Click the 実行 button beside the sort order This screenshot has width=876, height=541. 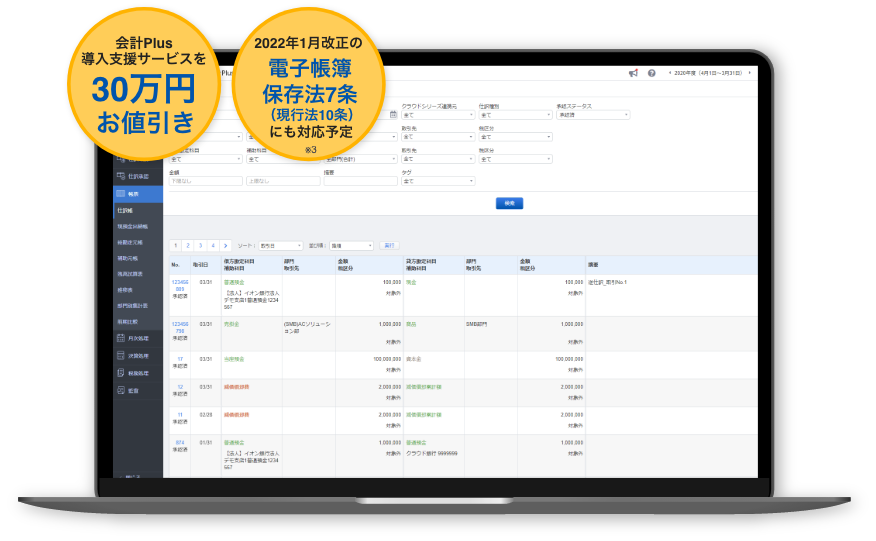(389, 246)
